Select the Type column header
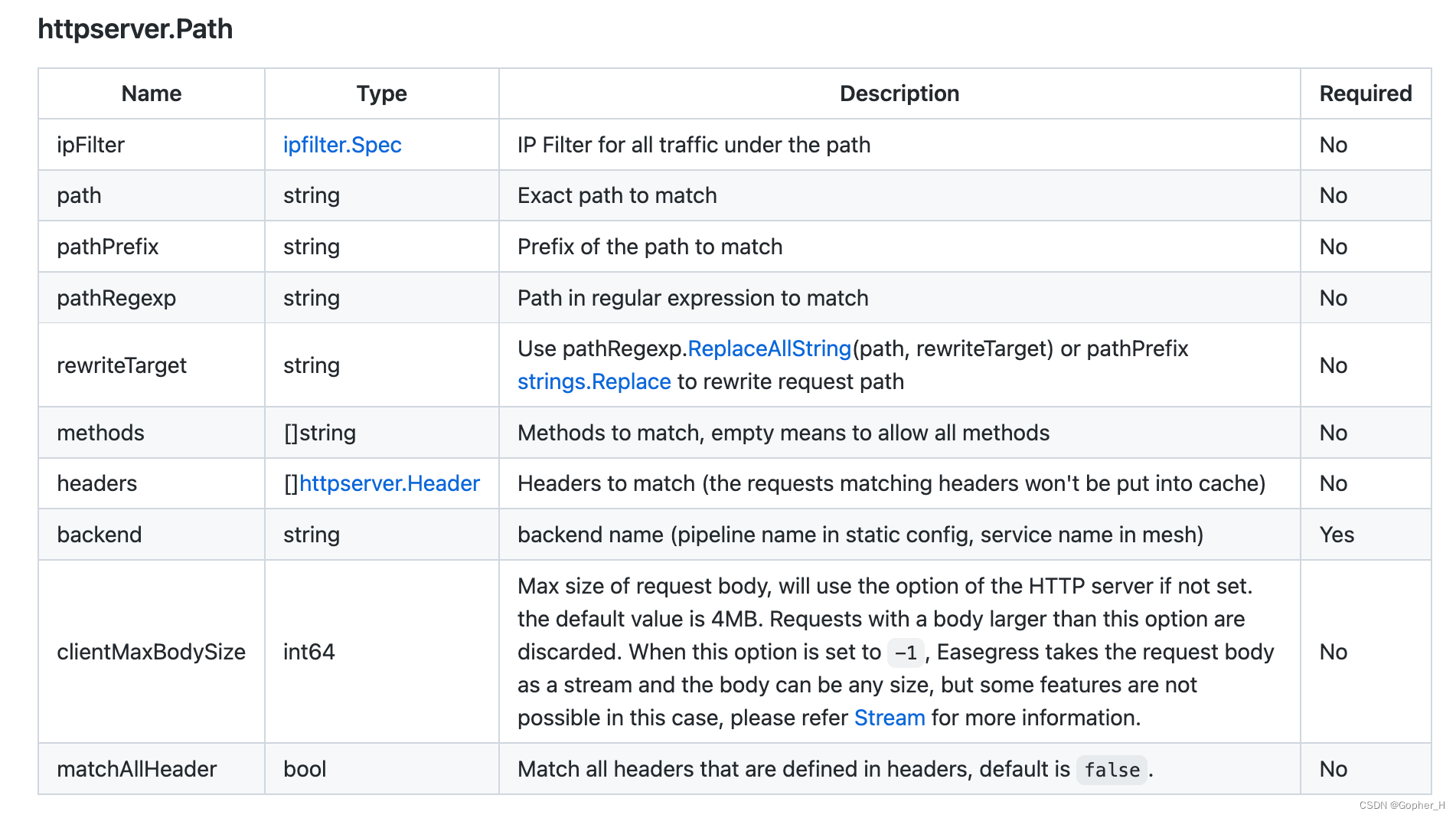The height and width of the screenshot is (818, 1456). (381, 93)
